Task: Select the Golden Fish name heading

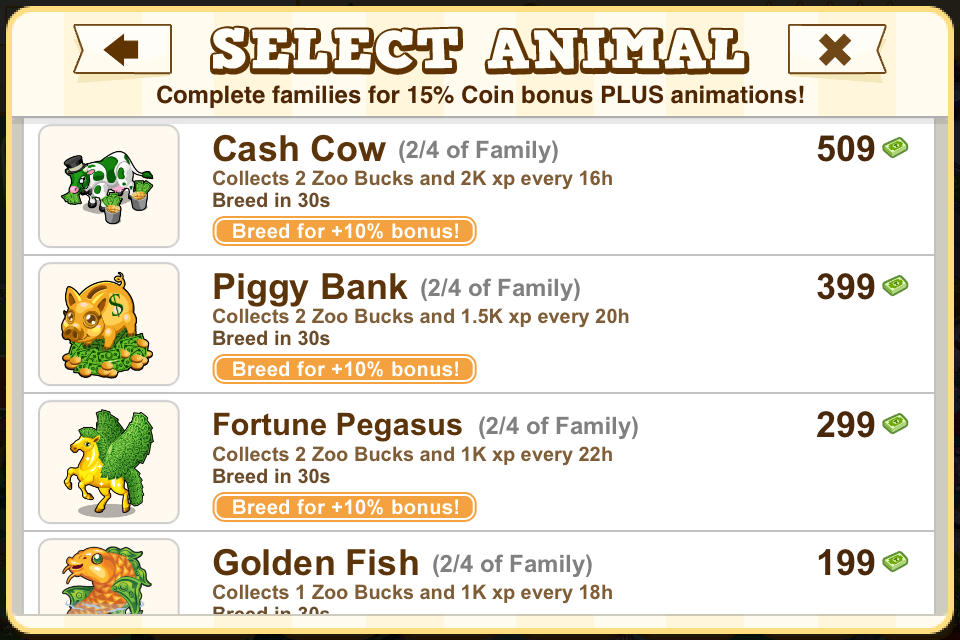Action: click(x=315, y=563)
